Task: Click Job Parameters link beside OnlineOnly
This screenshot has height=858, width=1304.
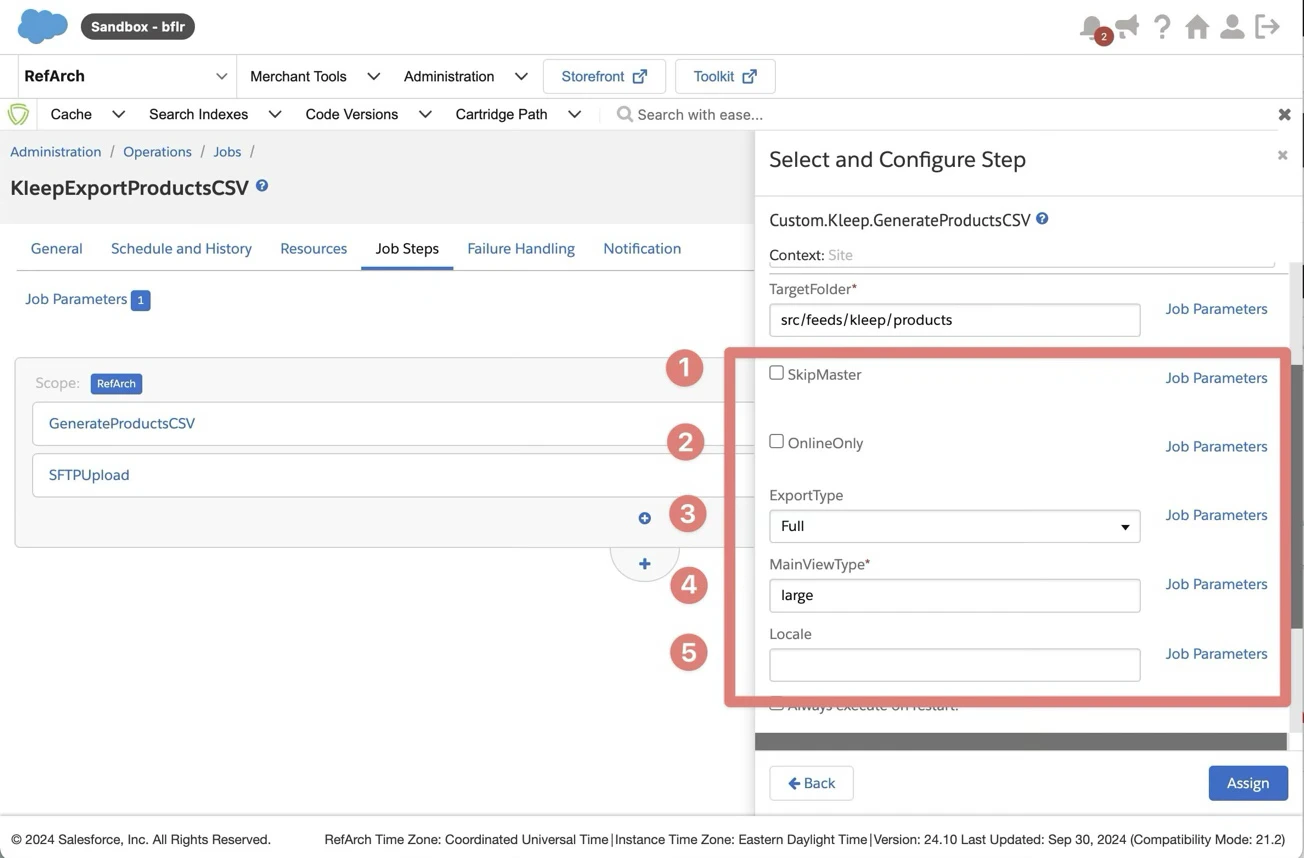Action: pyautogui.click(x=1216, y=446)
